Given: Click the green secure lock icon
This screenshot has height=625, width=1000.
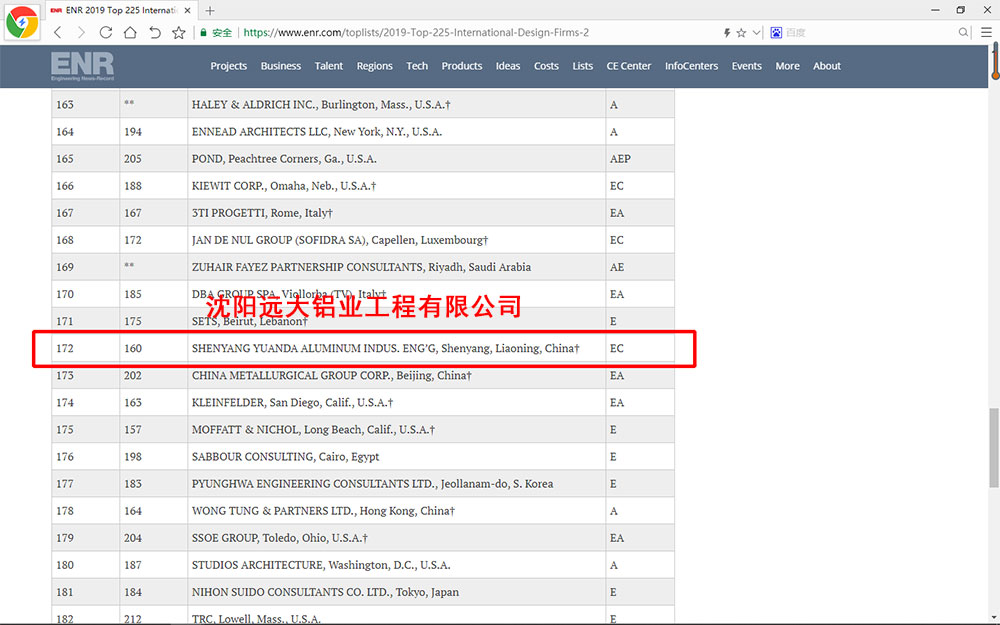Looking at the screenshot, I should [x=203, y=33].
